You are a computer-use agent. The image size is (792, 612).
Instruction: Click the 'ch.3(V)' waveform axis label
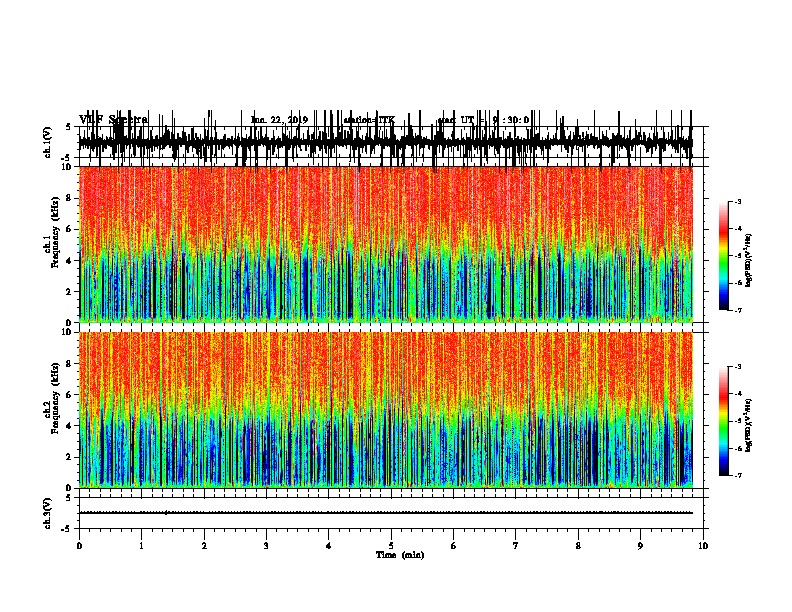tap(48, 513)
